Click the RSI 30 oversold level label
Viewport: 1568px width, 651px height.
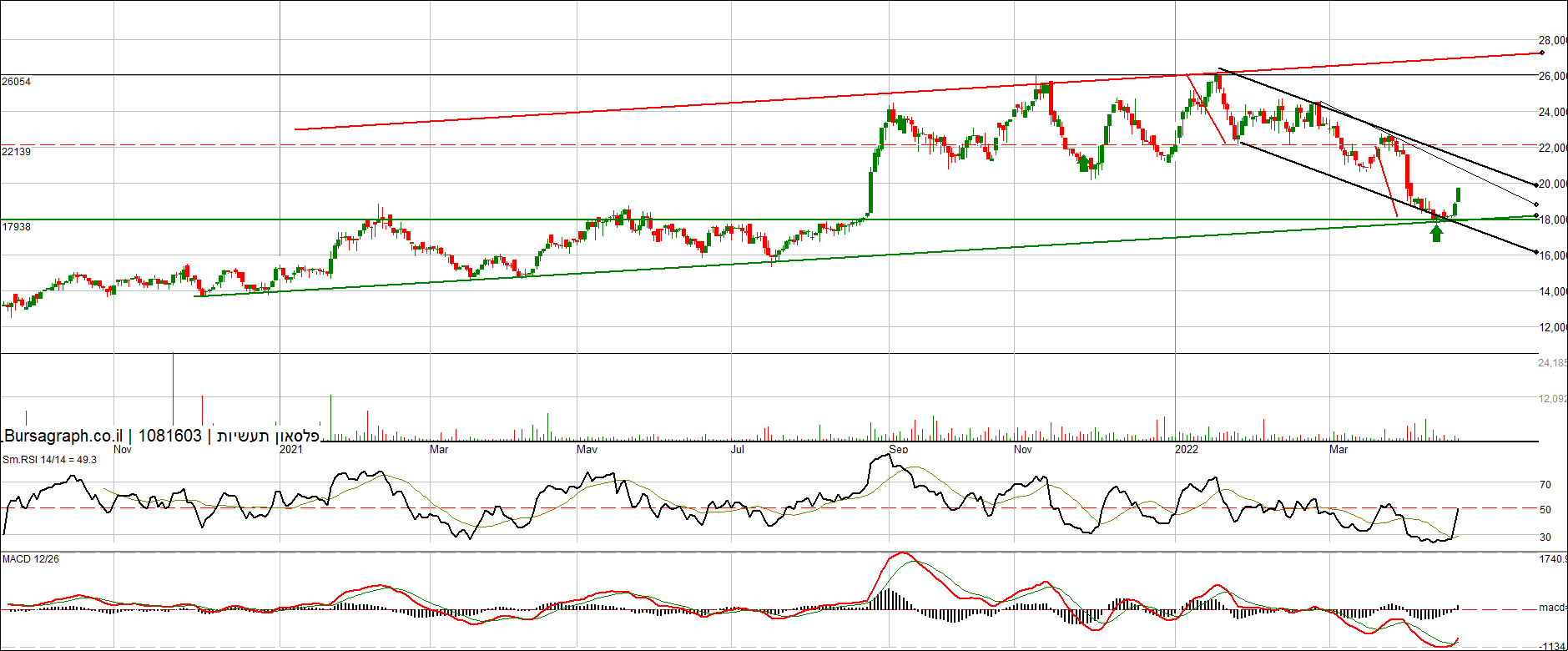click(x=1545, y=537)
